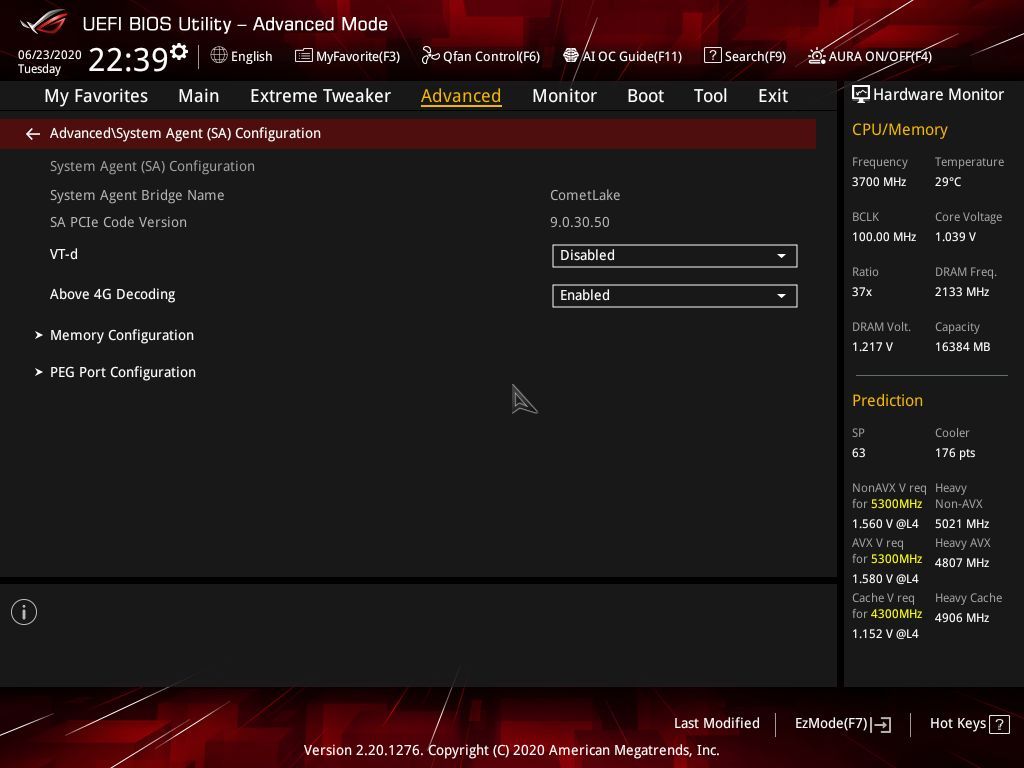Open the Monitor tab

[564, 96]
